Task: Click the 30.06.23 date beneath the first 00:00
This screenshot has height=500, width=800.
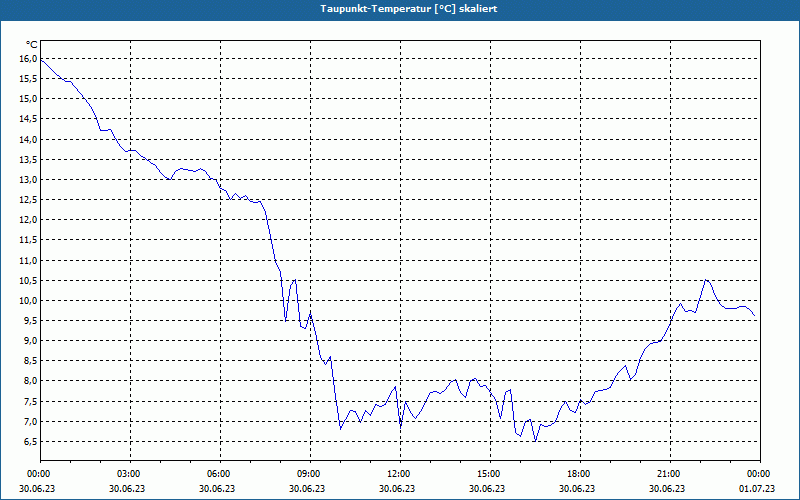Action: click(37, 488)
